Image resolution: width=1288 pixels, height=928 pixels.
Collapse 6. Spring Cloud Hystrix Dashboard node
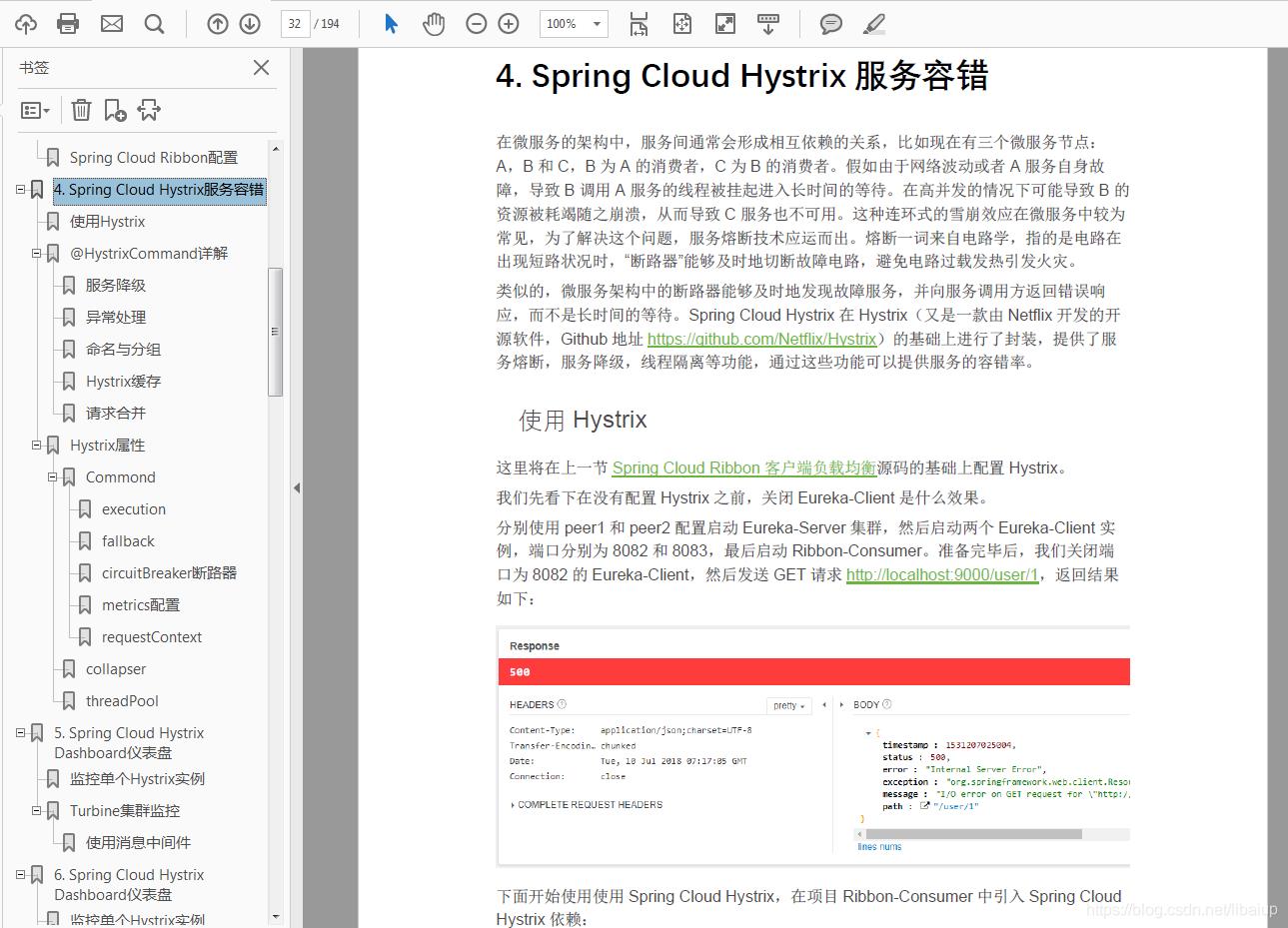(x=20, y=874)
